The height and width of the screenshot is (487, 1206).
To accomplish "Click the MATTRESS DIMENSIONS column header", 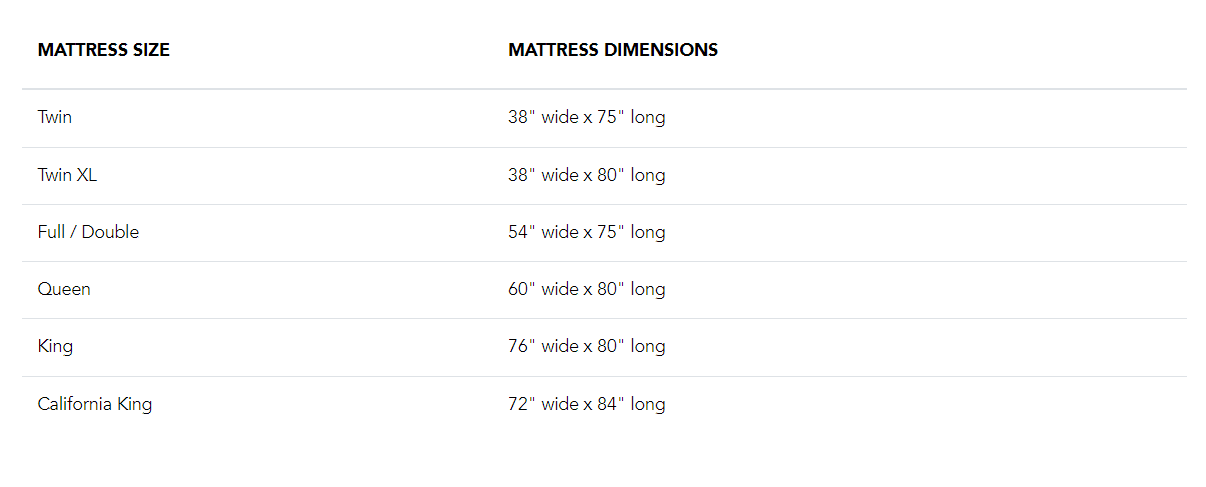I will pyautogui.click(x=613, y=50).
